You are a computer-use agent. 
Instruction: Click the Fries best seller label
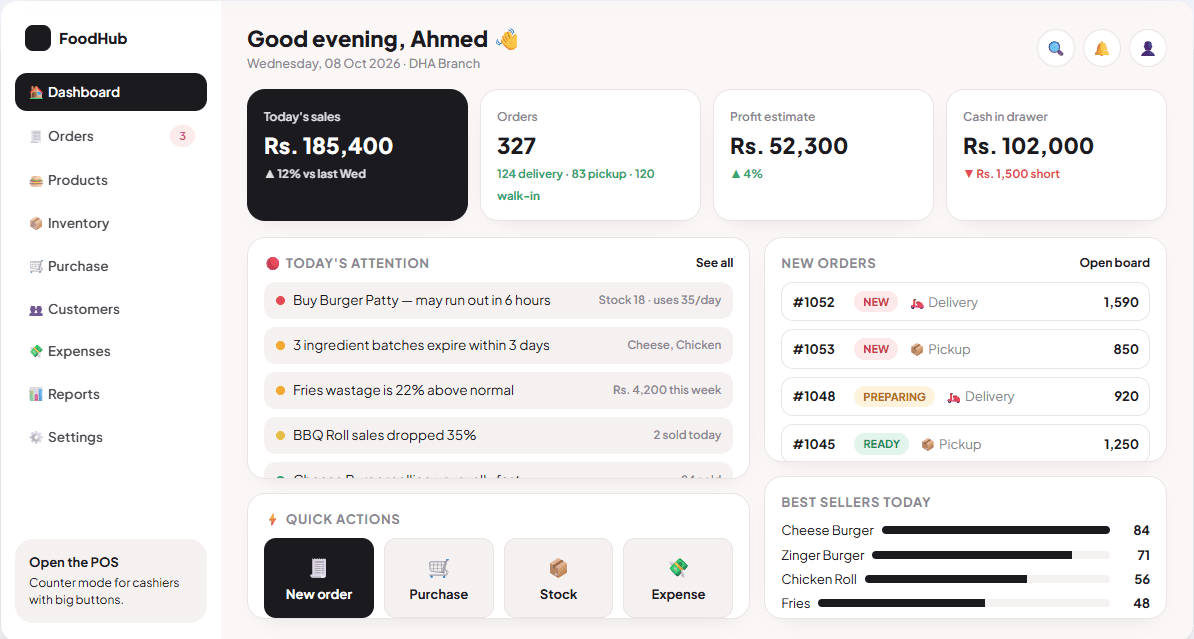796,603
